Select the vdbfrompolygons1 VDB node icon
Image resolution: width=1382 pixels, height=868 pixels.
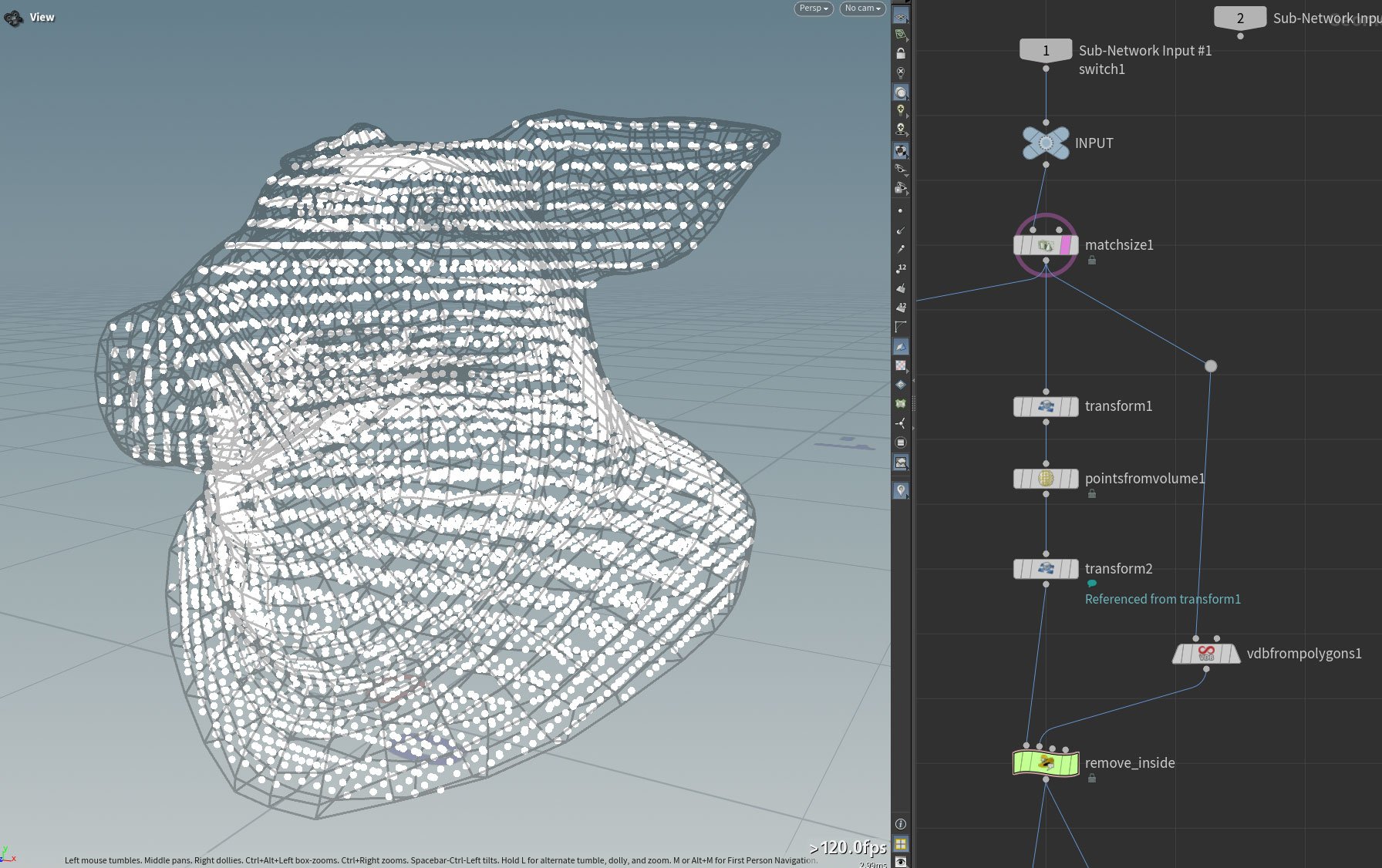coord(1206,654)
